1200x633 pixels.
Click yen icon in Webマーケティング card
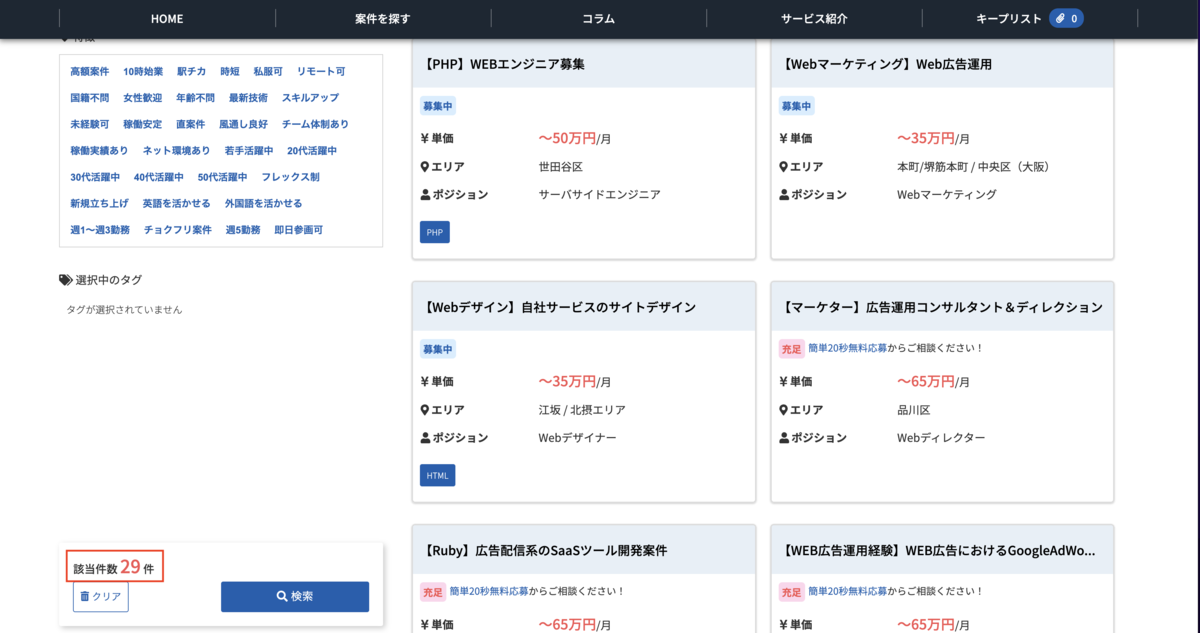pos(783,138)
